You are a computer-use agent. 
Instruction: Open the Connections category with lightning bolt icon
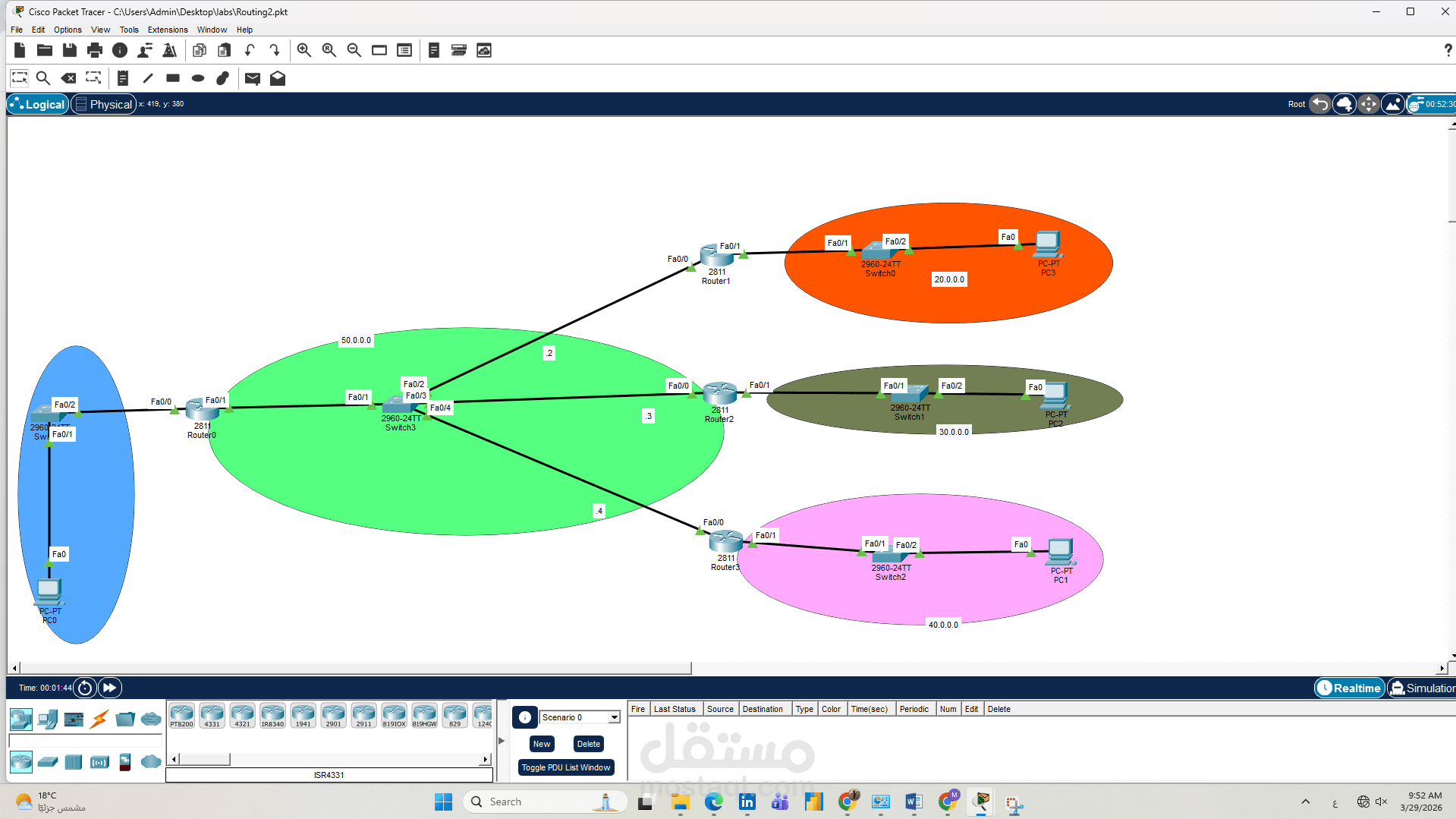(x=99, y=719)
